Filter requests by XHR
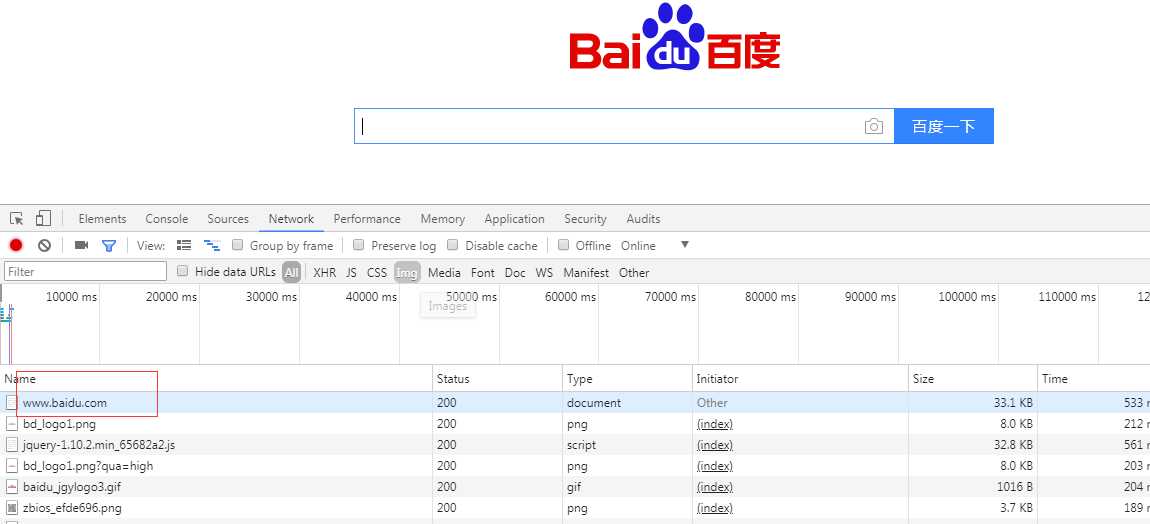 tap(324, 272)
